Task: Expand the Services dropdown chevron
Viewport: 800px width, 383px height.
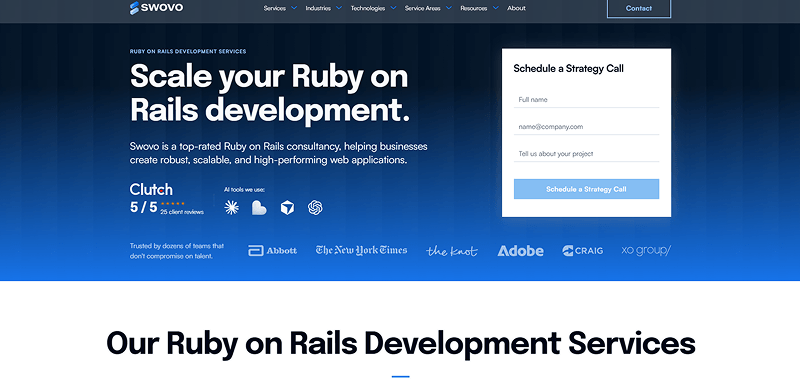Action: tap(294, 8)
